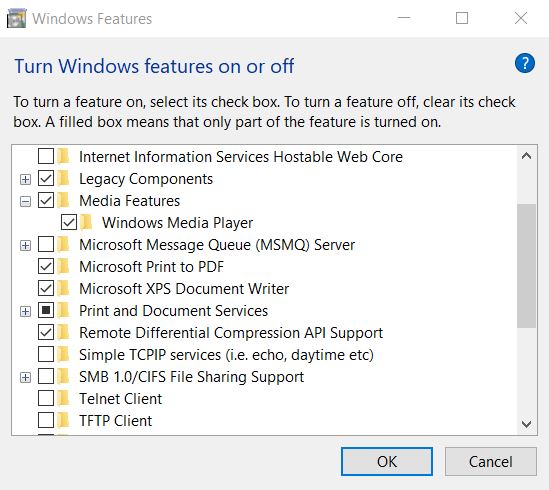
Task: Select 'Internet Information Services Hostable Web Core' text
Action: pyautogui.click(x=241, y=157)
